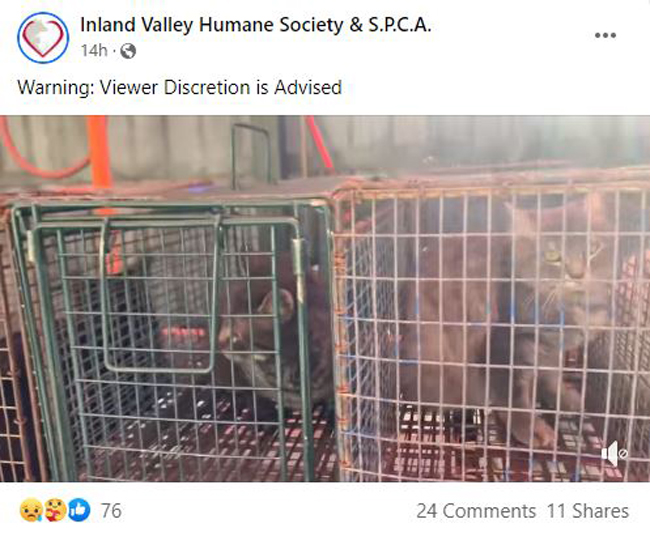Click the gray tabby cat's yellow eye
650x536 pixels.
pyautogui.click(x=553, y=256)
